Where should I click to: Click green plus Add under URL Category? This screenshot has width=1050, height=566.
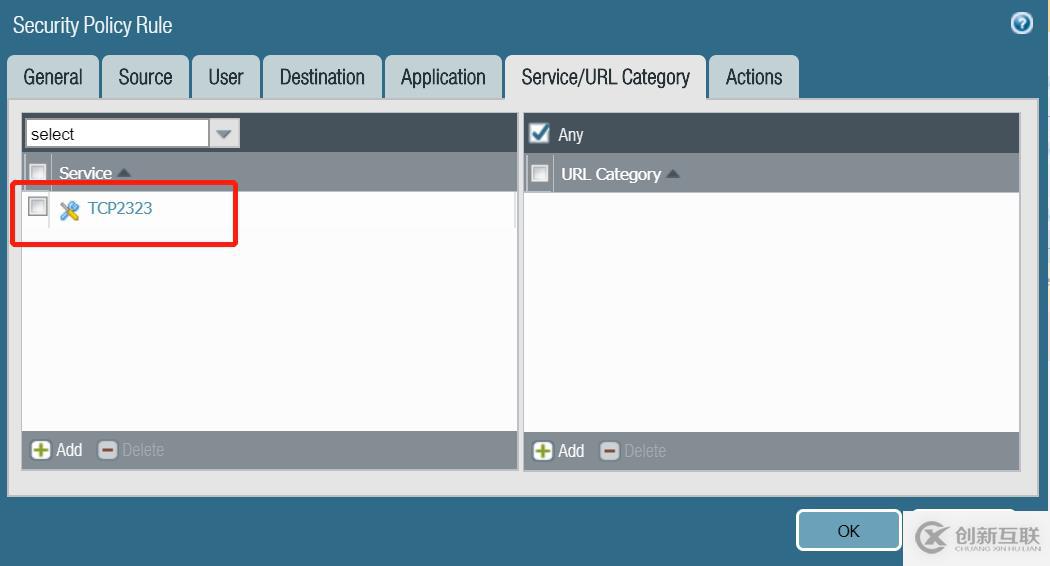543,451
